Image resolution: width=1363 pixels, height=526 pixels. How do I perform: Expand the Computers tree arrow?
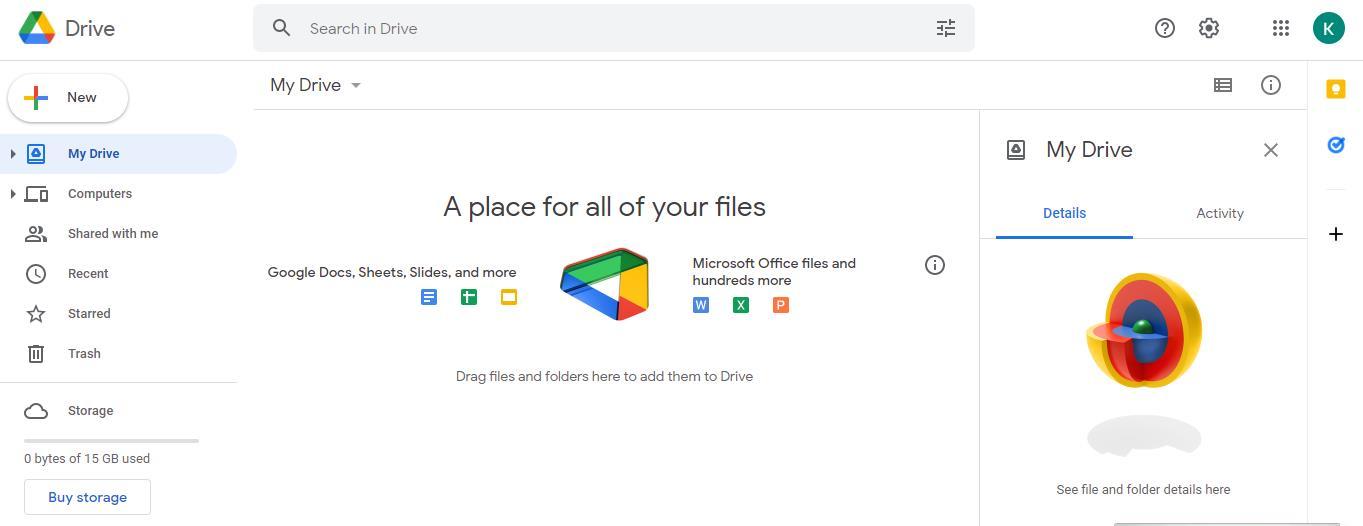(x=13, y=194)
